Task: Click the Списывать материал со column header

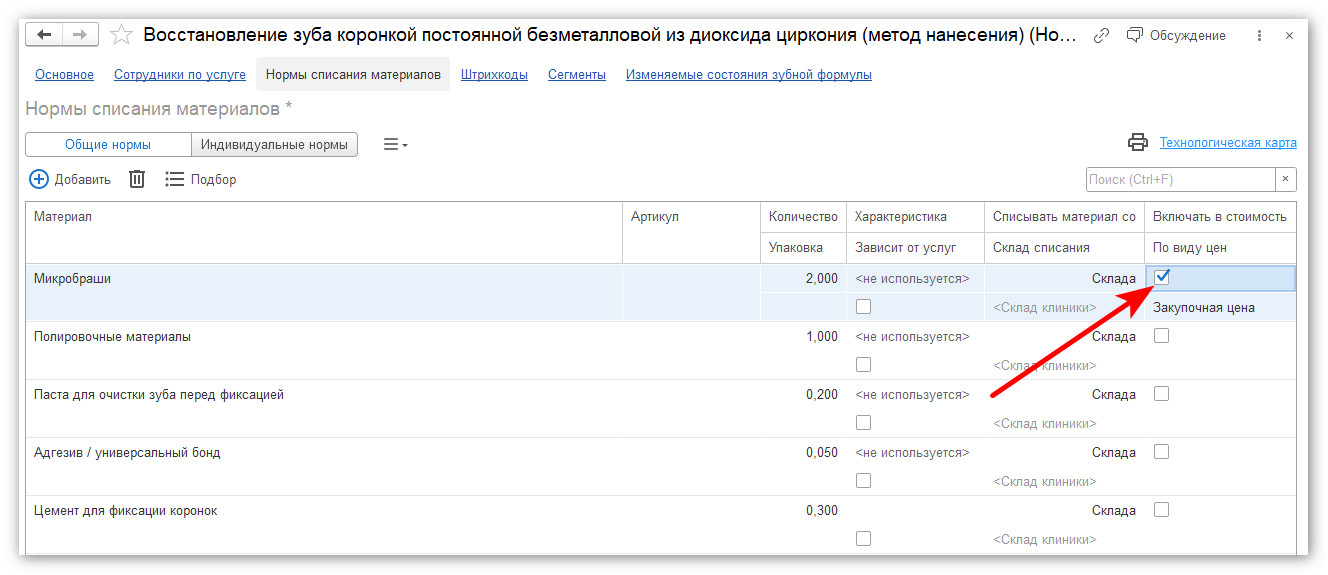Action: pyautogui.click(x=1064, y=217)
